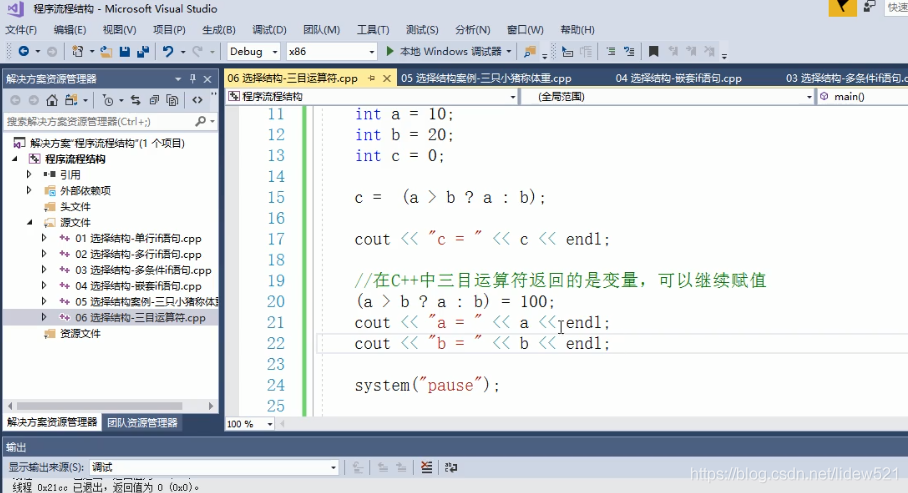Image resolution: width=908 pixels, height=493 pixels.
Task: Toggle bookmark with the bookmark icon
Action: pos(653,52)
